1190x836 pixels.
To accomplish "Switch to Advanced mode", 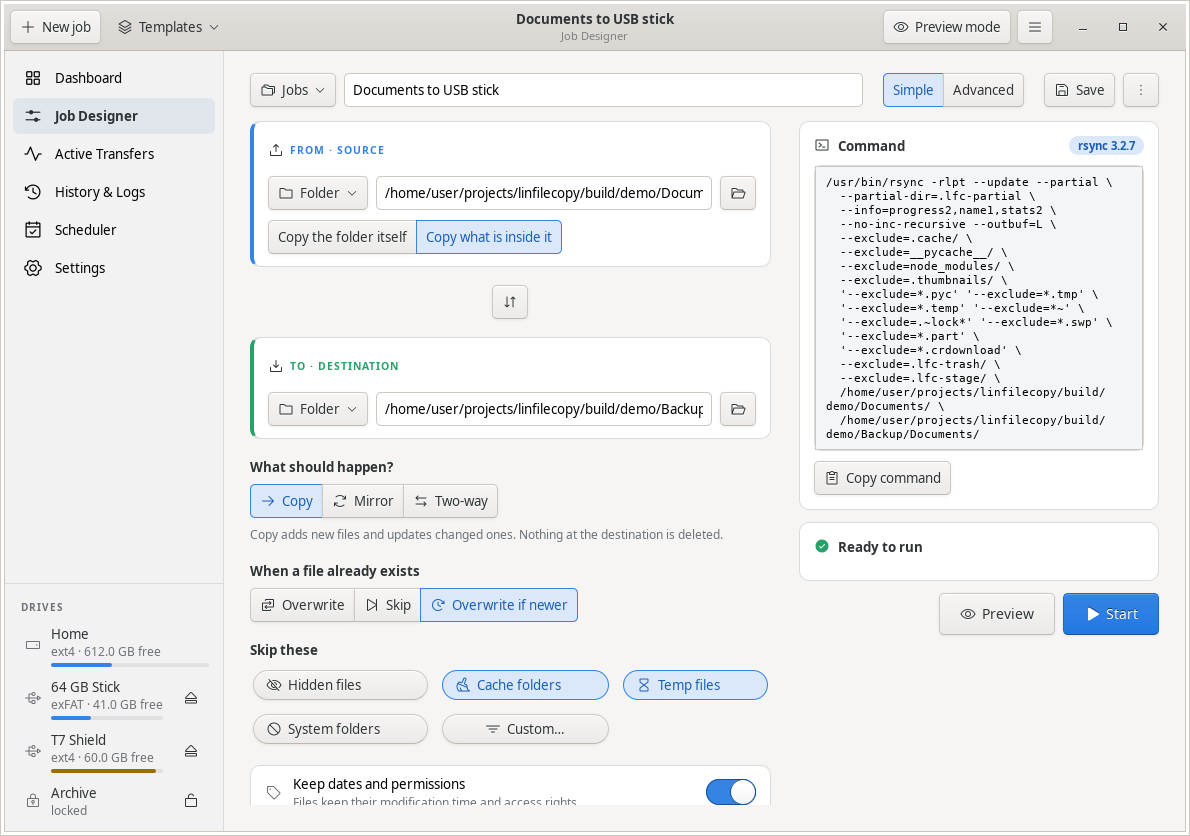I will tap(983, 90).
